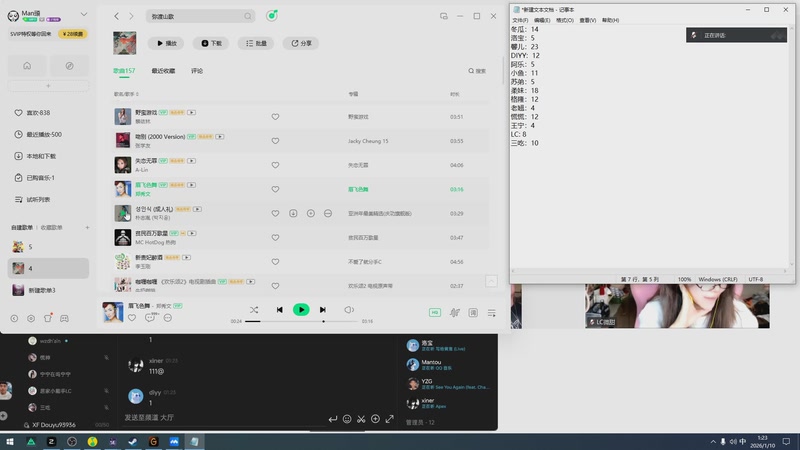The width and height of the screenshot is (800, 450).
Task: Click magnifier icon in the search box
Action: (x=247, y=16)
